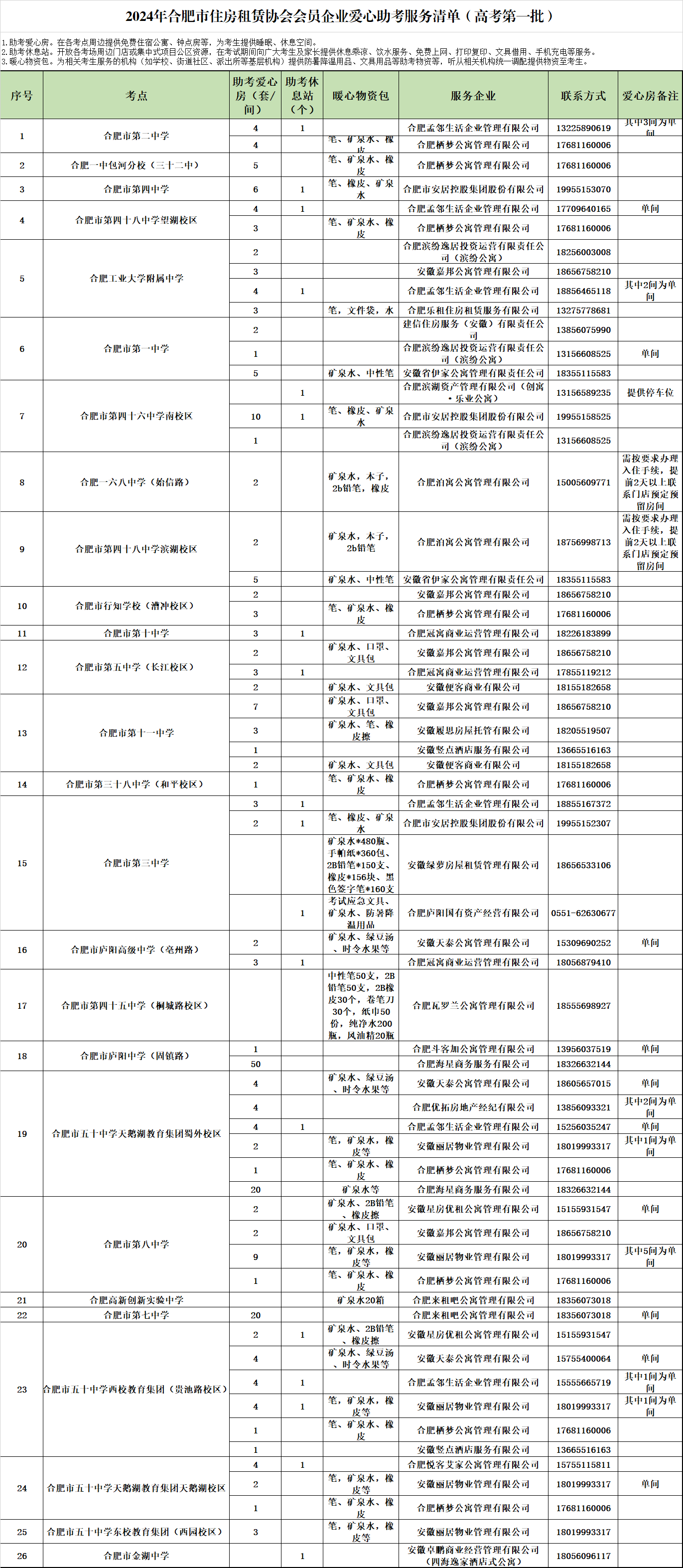The height and width of the screenshot is (1568, 683).
Task: Click phone number 13156589235
Action: [583, 393]
